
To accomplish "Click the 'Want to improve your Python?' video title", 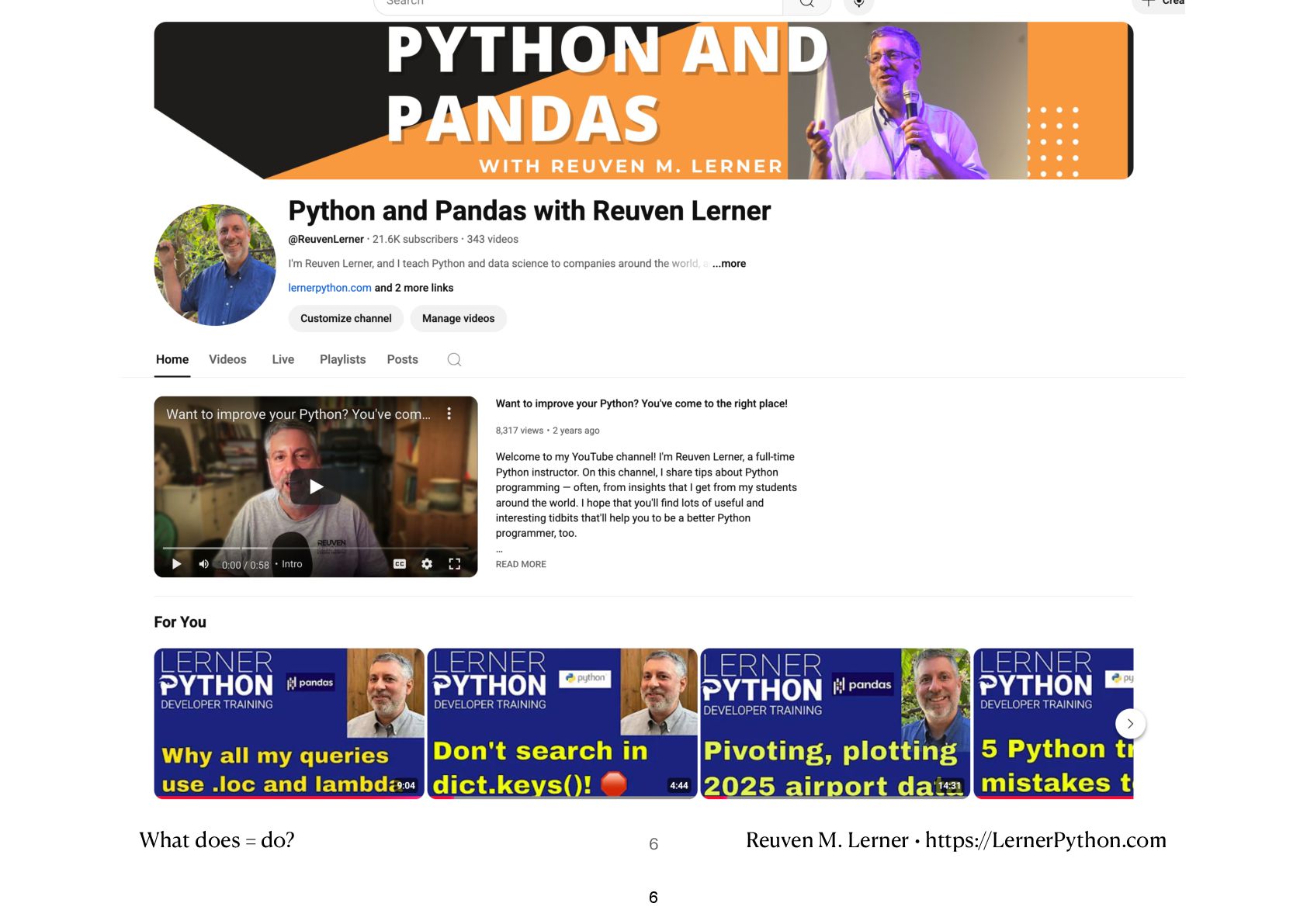I will point(642,403).
